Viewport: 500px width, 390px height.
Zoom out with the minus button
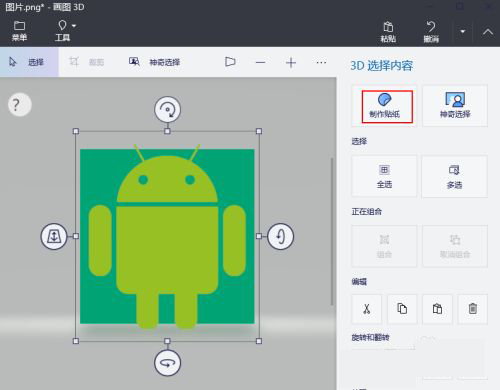coord(260,62)
